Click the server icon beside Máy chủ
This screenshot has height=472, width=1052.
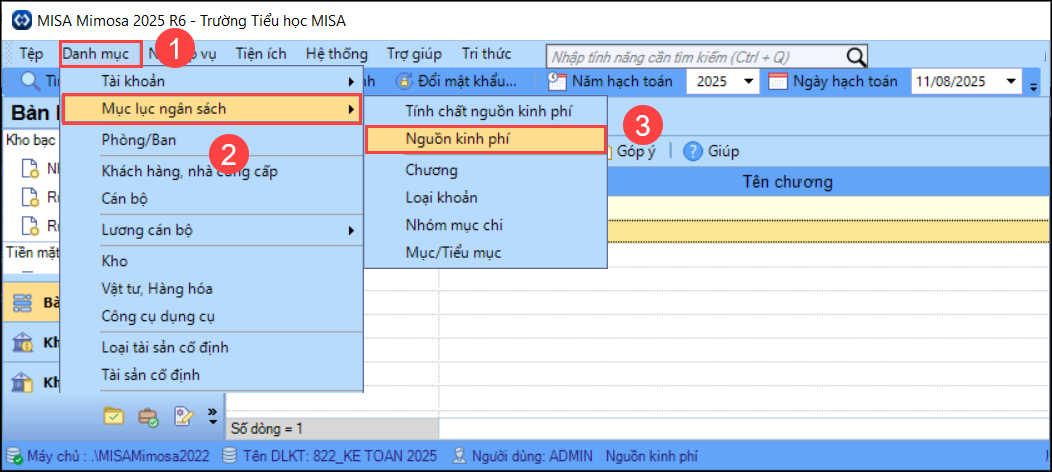[15, 457]
